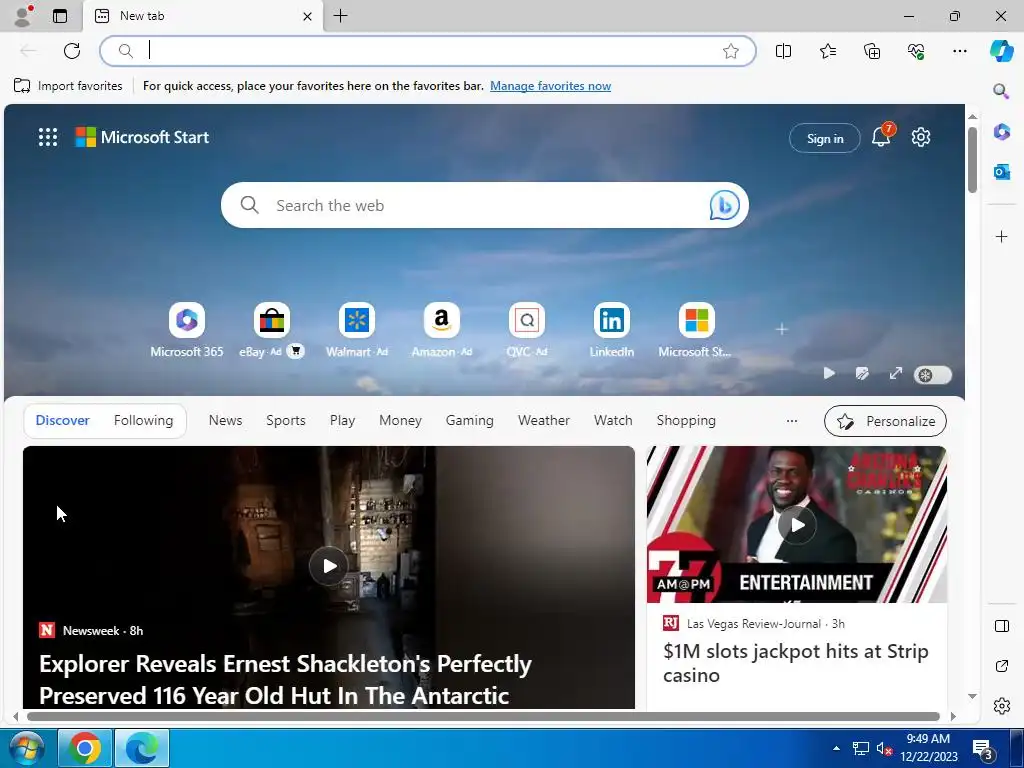Open the Favorites list icon
Screen dimensions: 1024x768
click(x=827, y=51)
